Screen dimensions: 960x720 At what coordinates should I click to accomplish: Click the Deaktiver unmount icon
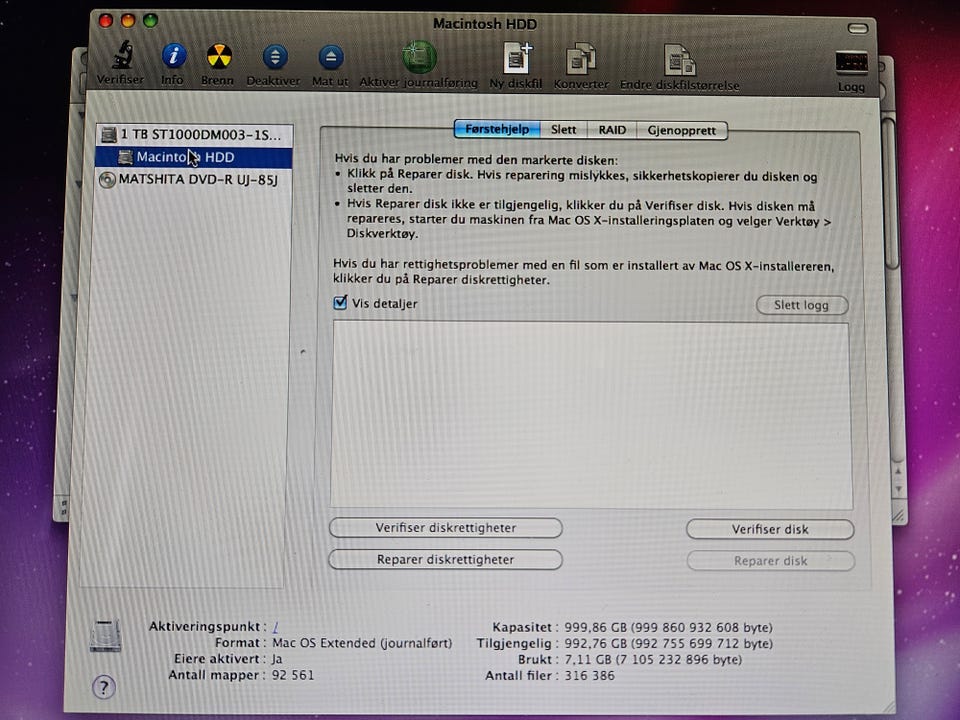point(275,57)
